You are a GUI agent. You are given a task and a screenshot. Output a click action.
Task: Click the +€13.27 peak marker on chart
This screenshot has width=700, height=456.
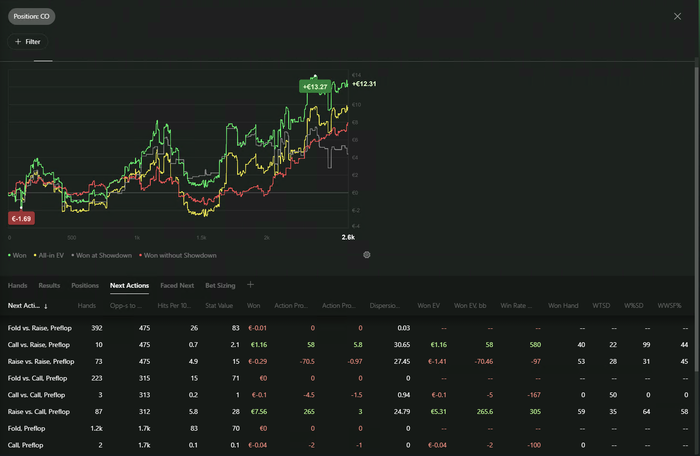(315, 87)
